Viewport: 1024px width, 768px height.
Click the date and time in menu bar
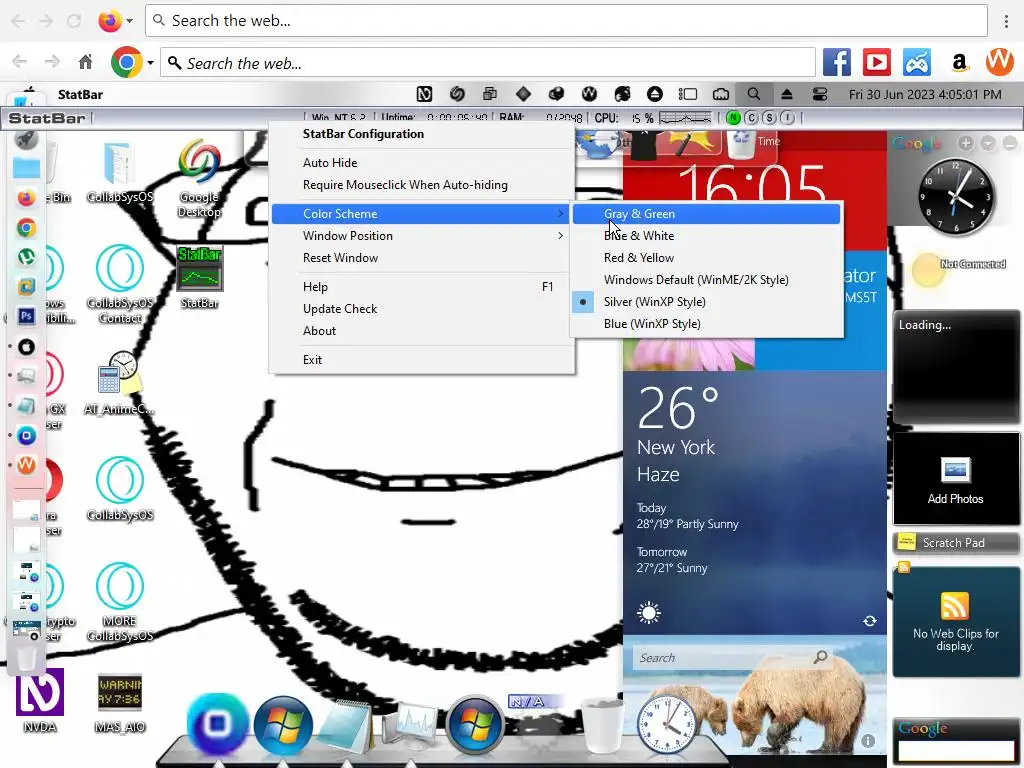[925, 95]
